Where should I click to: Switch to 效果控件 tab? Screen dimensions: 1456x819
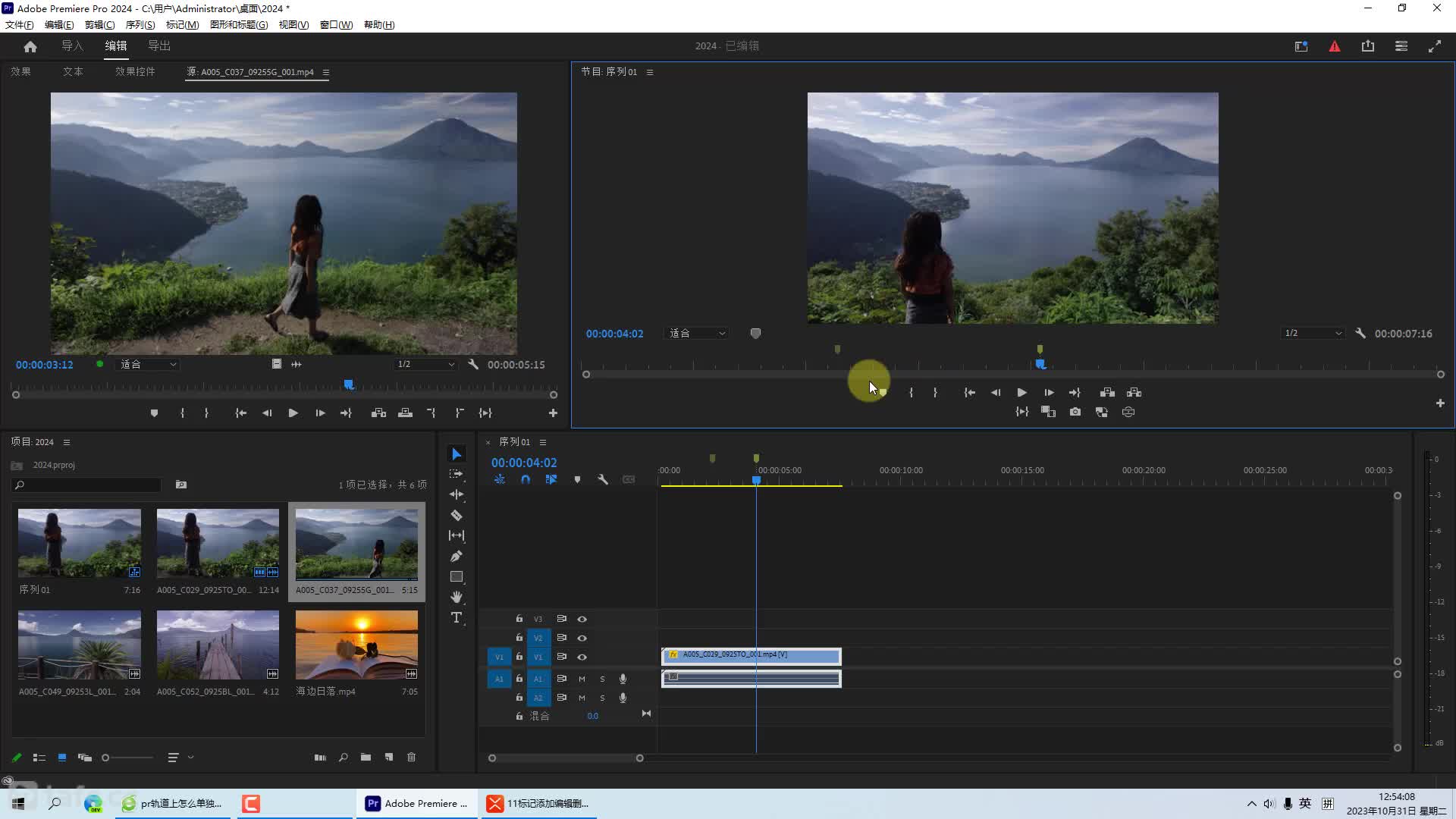(x=135, y=71)
